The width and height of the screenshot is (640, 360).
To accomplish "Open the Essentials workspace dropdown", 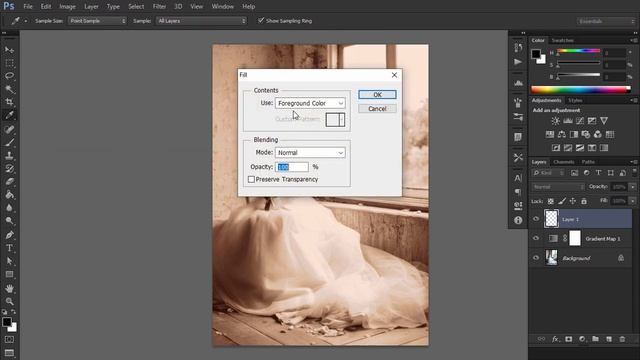I will point(606,21).
